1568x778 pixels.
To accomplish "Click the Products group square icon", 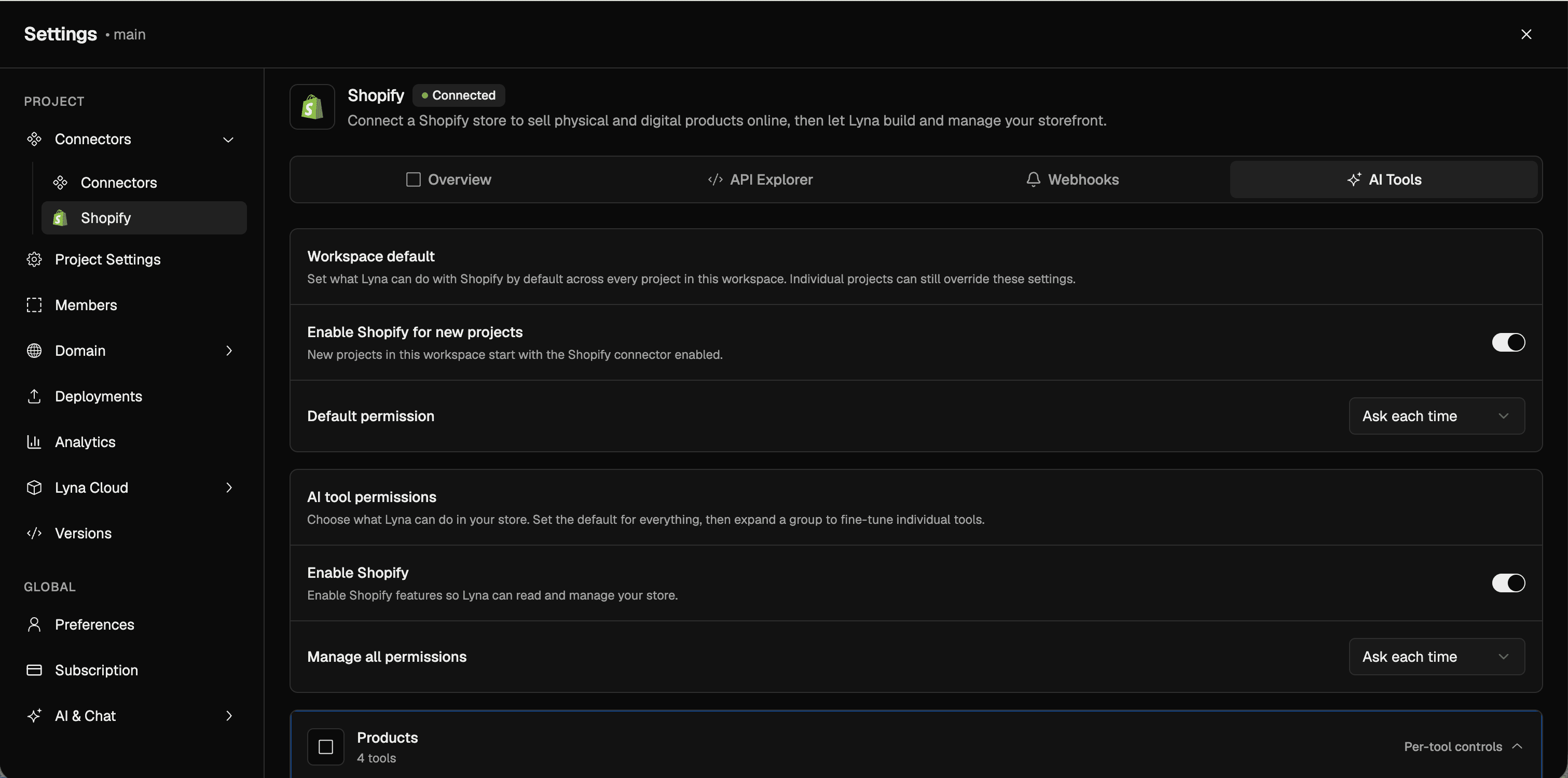I will click(x=326, y=747).
